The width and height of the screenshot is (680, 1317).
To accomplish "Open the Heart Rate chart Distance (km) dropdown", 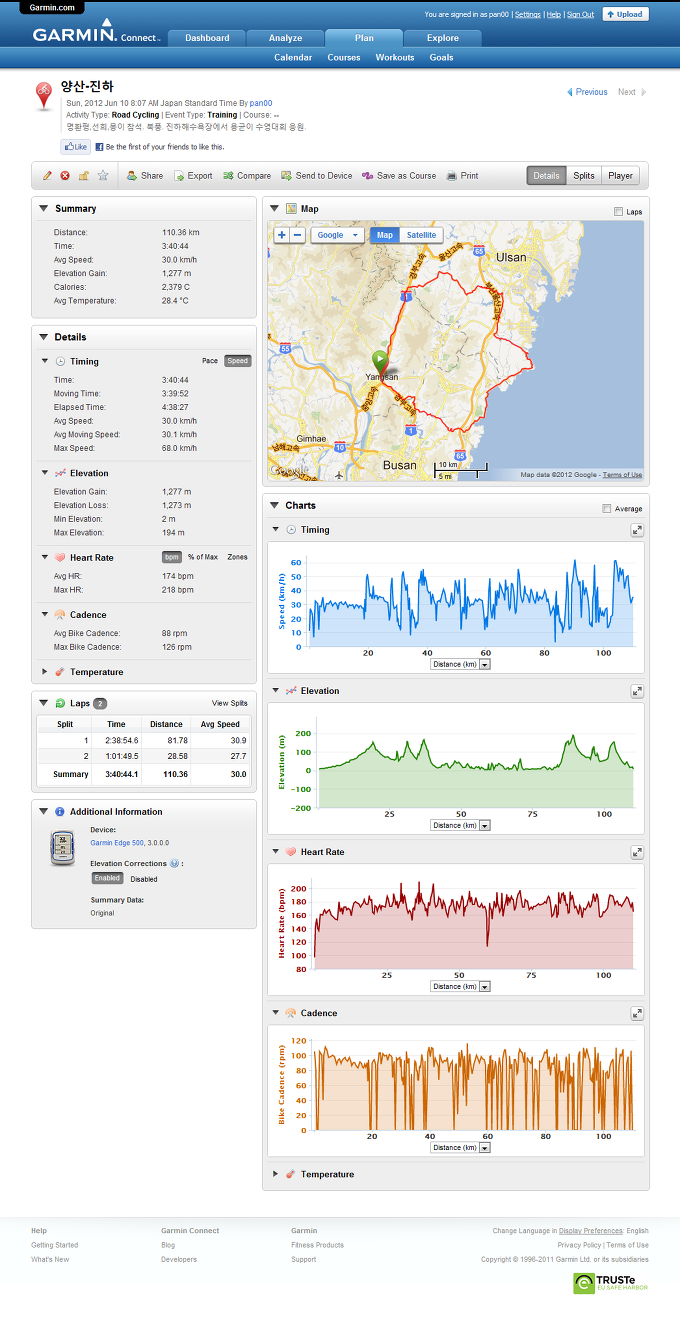I will click(460, 986).
